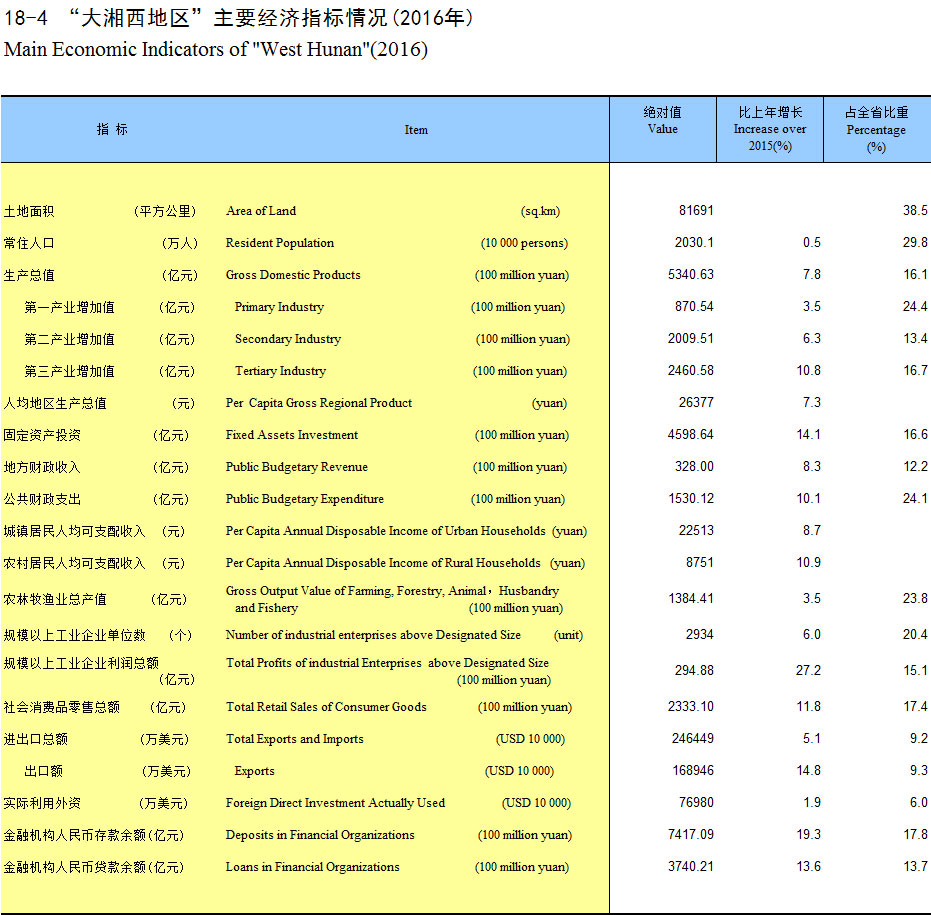Click Chinese label '生产总值'
Image resolution: width=931 pixels, height=915 pixels.
pos(28,276)
